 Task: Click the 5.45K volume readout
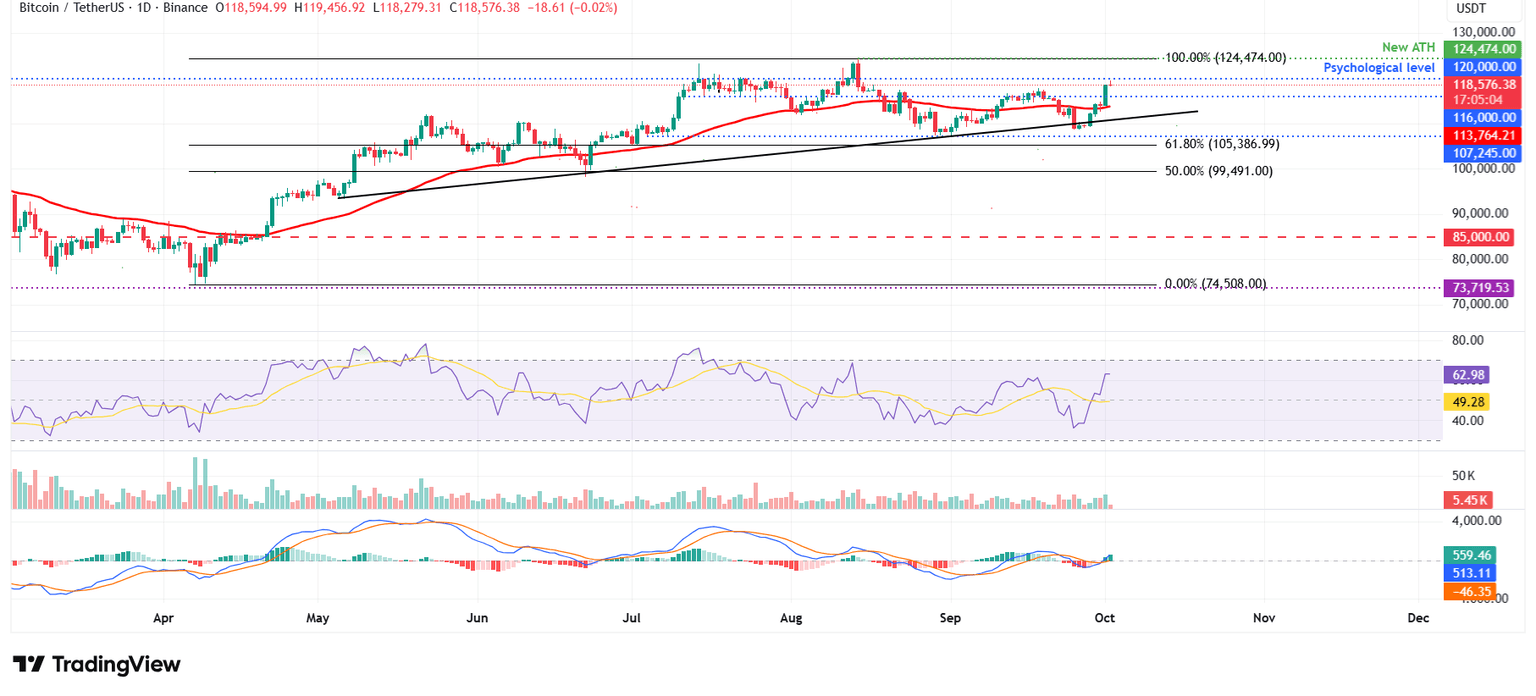pos(1470,498)
